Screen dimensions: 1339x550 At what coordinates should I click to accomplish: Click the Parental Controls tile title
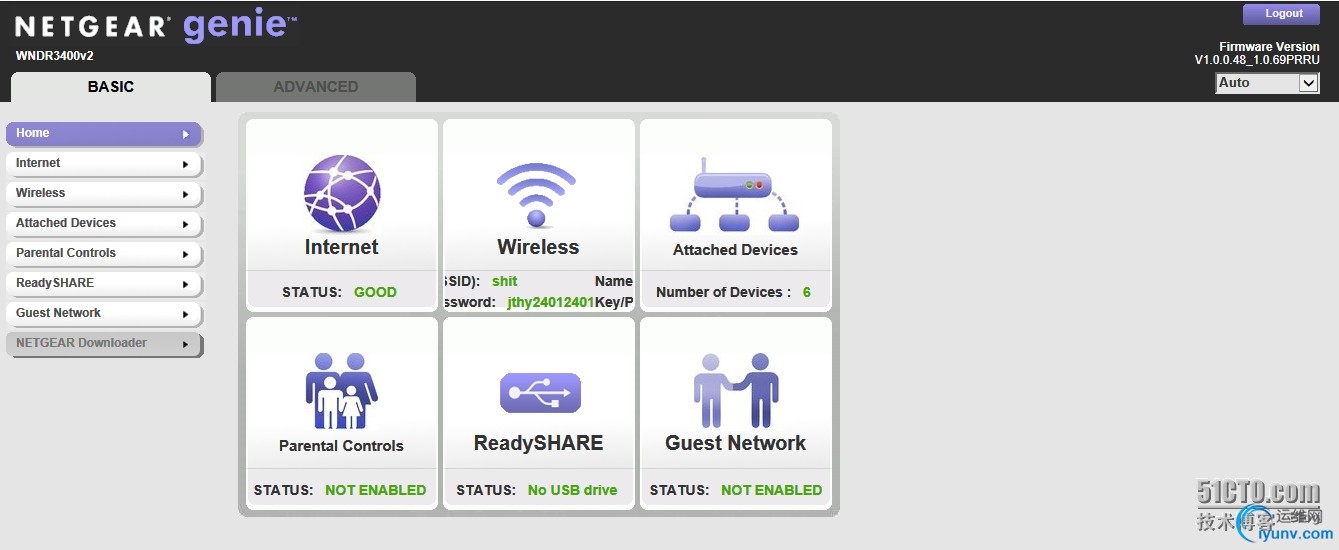point(341,446)
